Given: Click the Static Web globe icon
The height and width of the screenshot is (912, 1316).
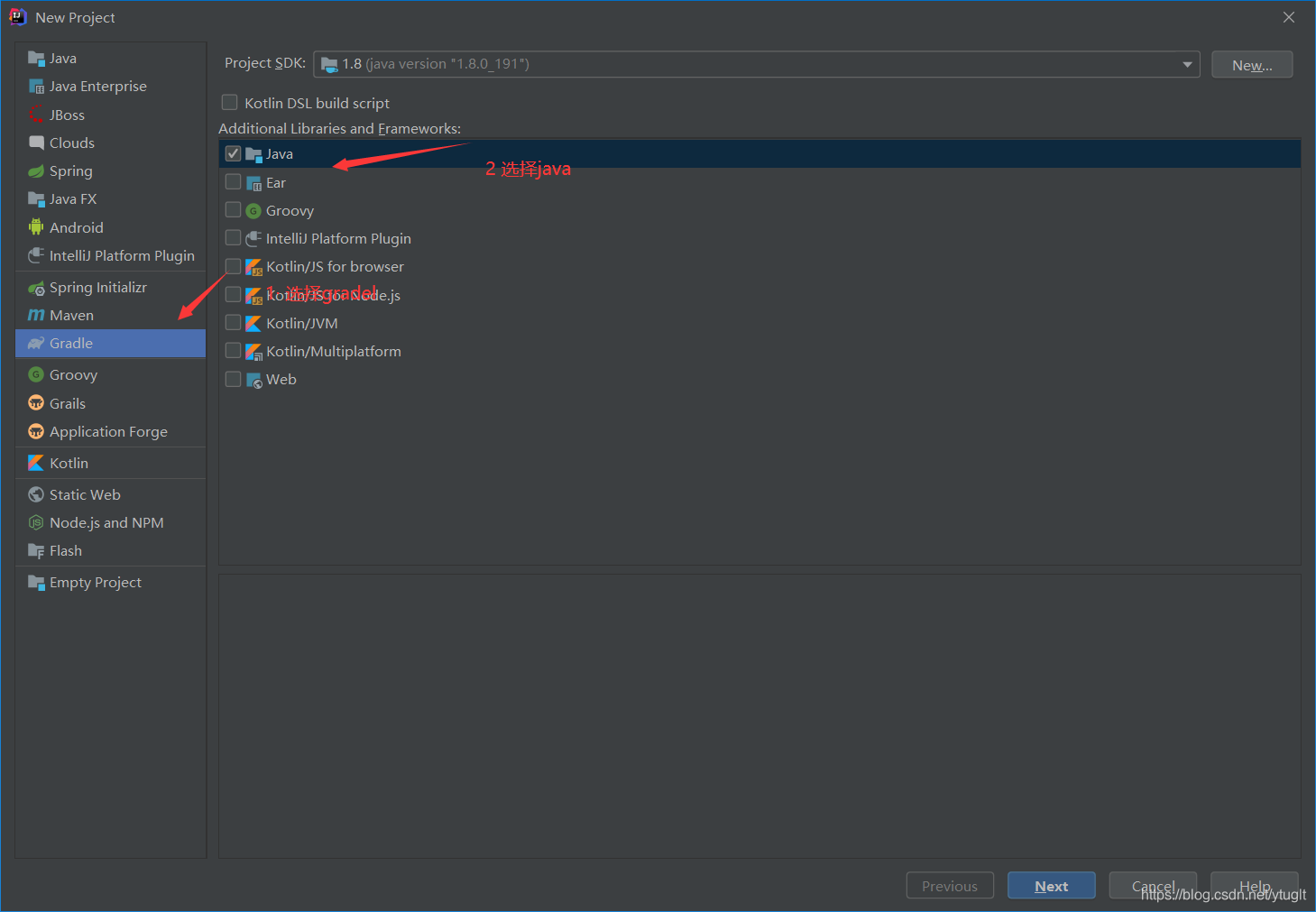Looking at the screenshot, I should coord(36,494).
